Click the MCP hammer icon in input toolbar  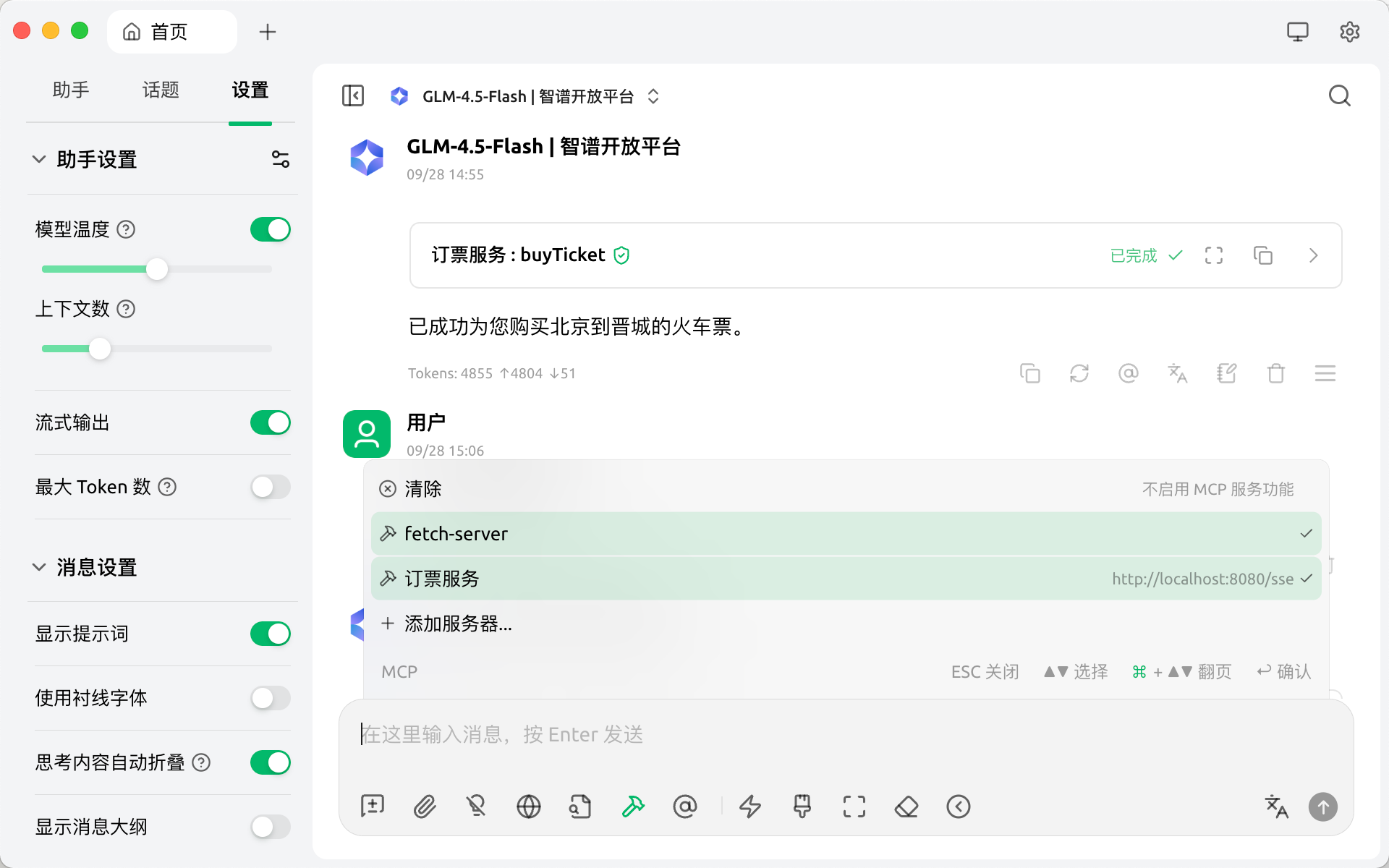point(633,806)
